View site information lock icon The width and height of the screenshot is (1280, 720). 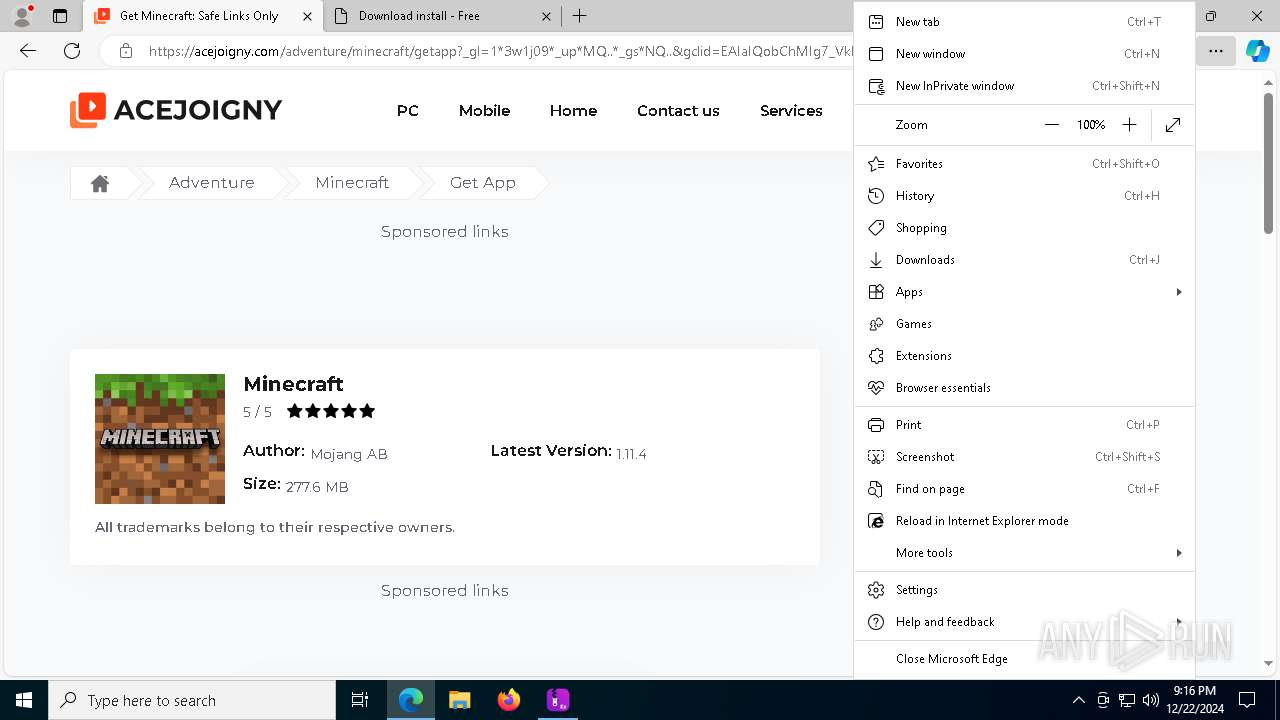125,51
